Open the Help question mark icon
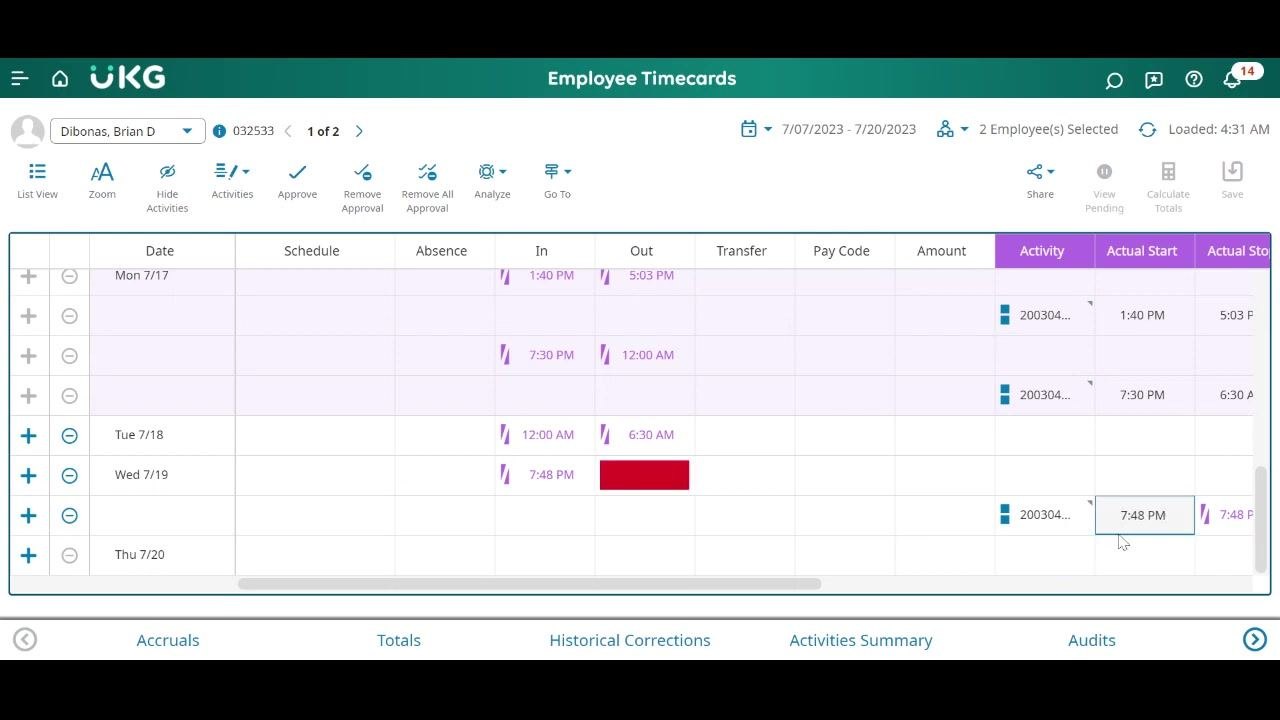The height and width of the screenshot is (720, 1280). [x=1194, y=80]
